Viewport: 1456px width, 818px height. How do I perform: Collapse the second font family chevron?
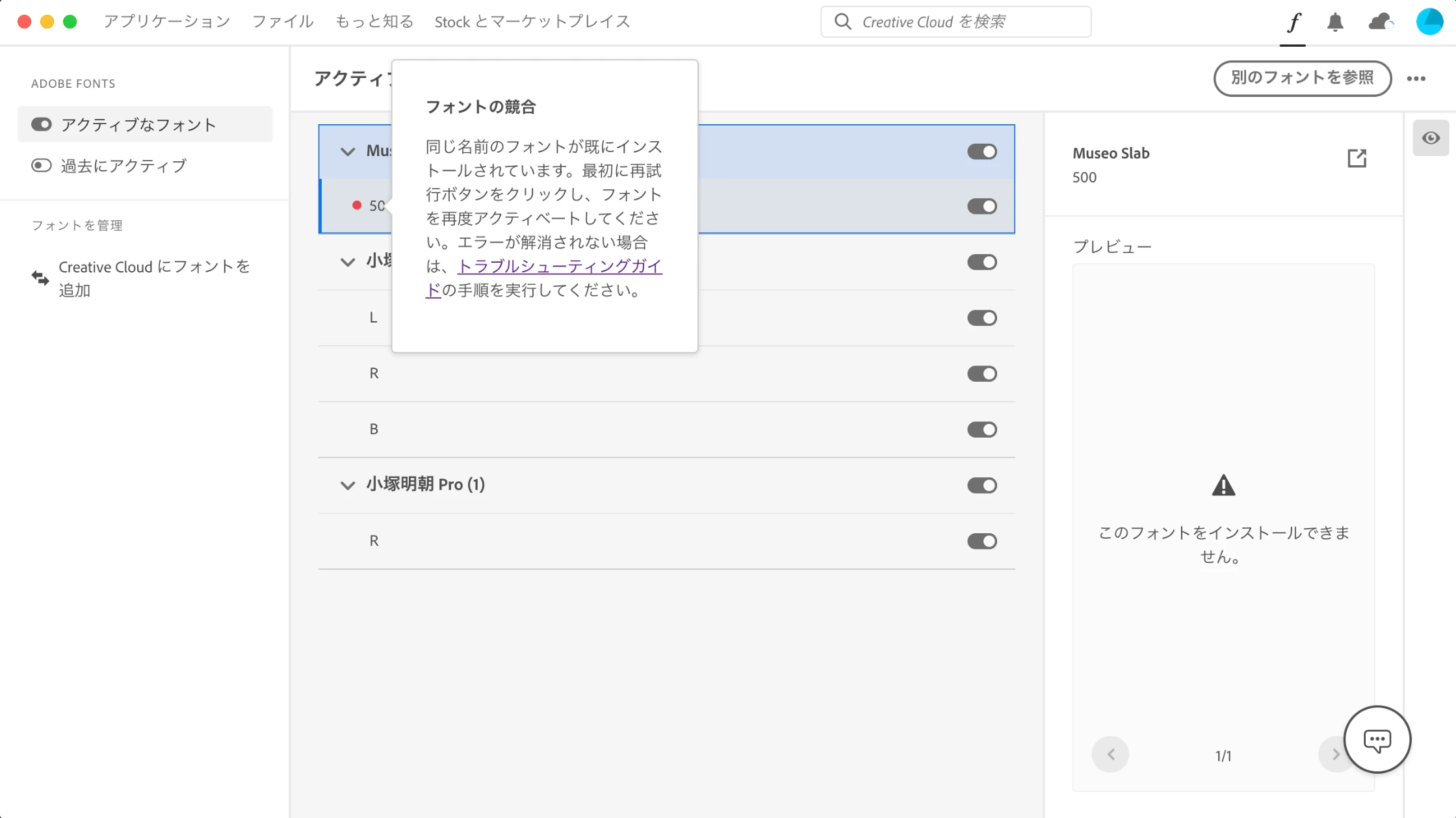point(348,262)
